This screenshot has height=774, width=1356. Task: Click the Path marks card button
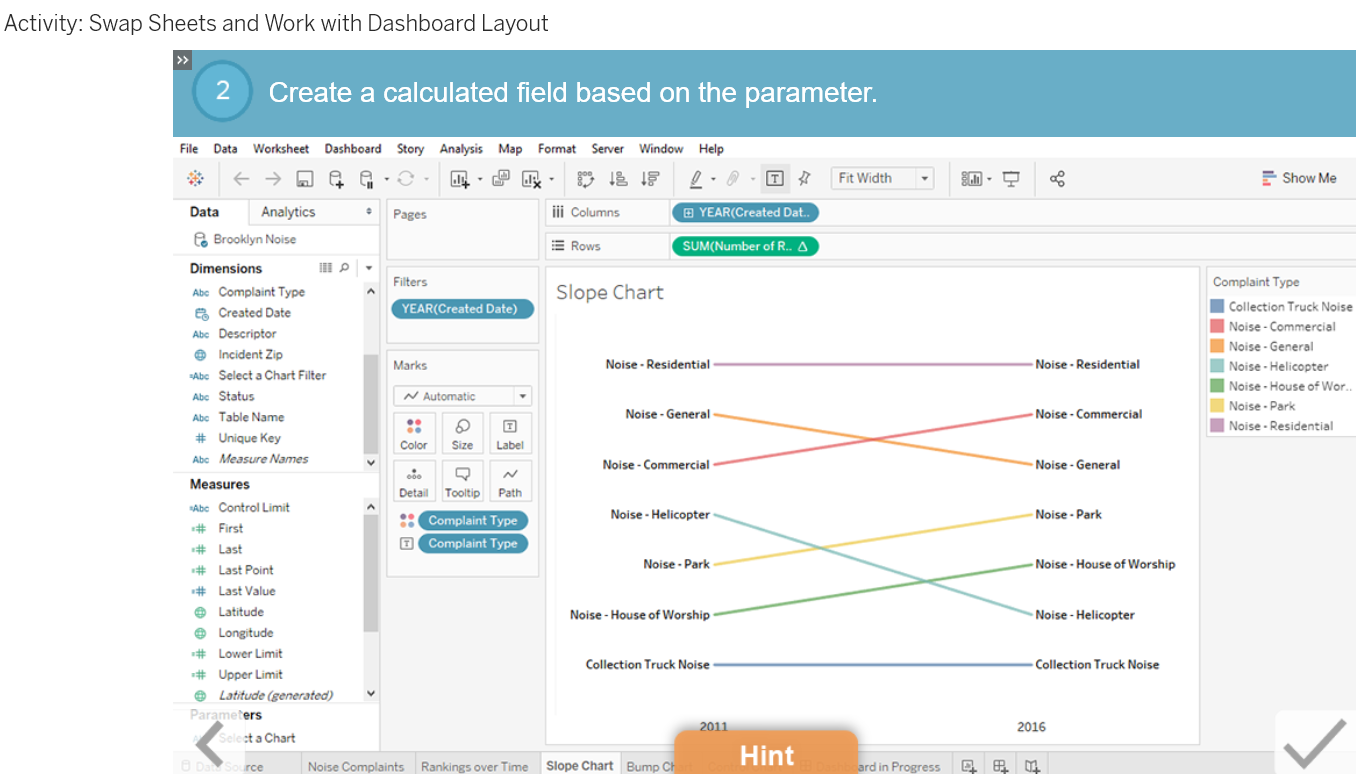pos(510,481)
